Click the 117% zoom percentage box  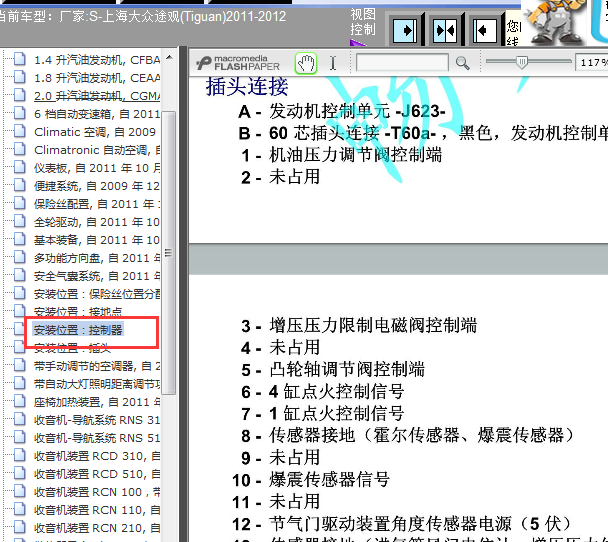click(592, 62)
